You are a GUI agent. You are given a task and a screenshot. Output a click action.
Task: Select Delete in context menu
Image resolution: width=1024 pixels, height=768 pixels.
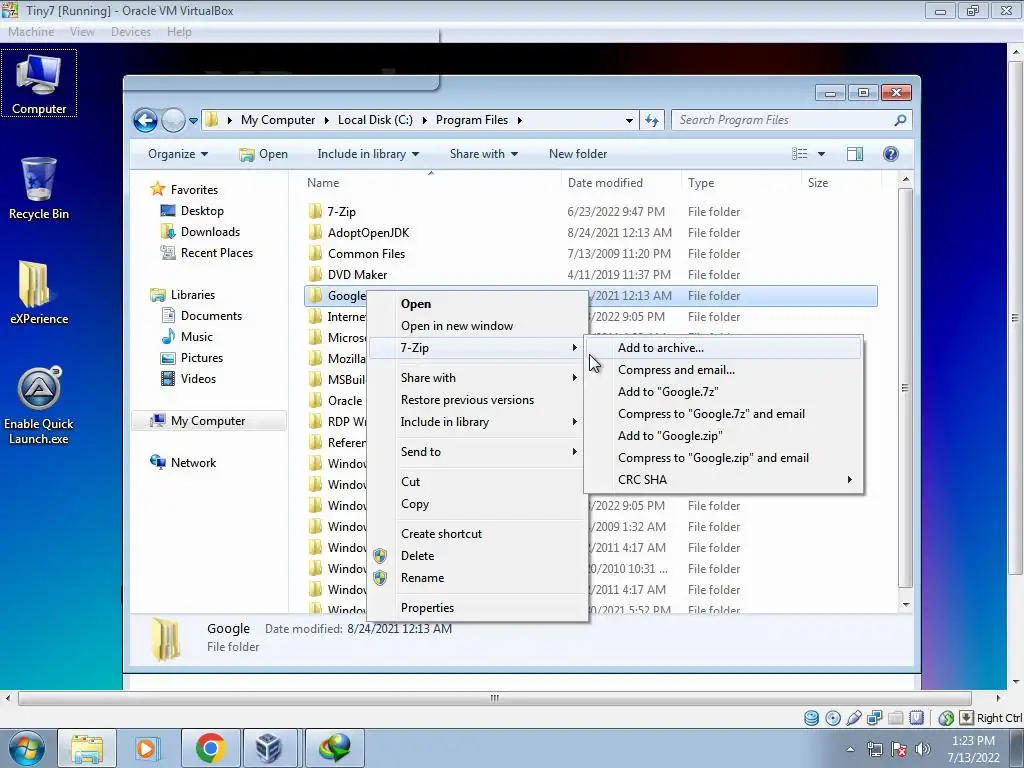click(479, 556)
